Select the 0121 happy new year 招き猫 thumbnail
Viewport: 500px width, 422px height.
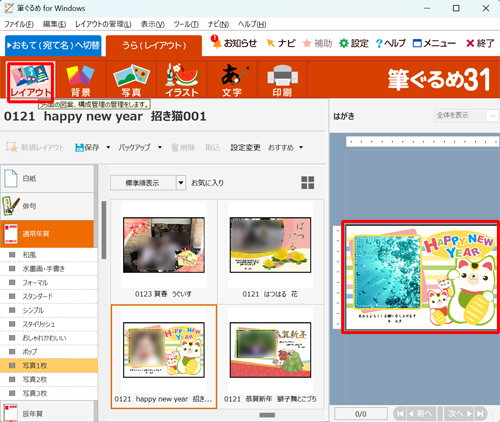164,357
